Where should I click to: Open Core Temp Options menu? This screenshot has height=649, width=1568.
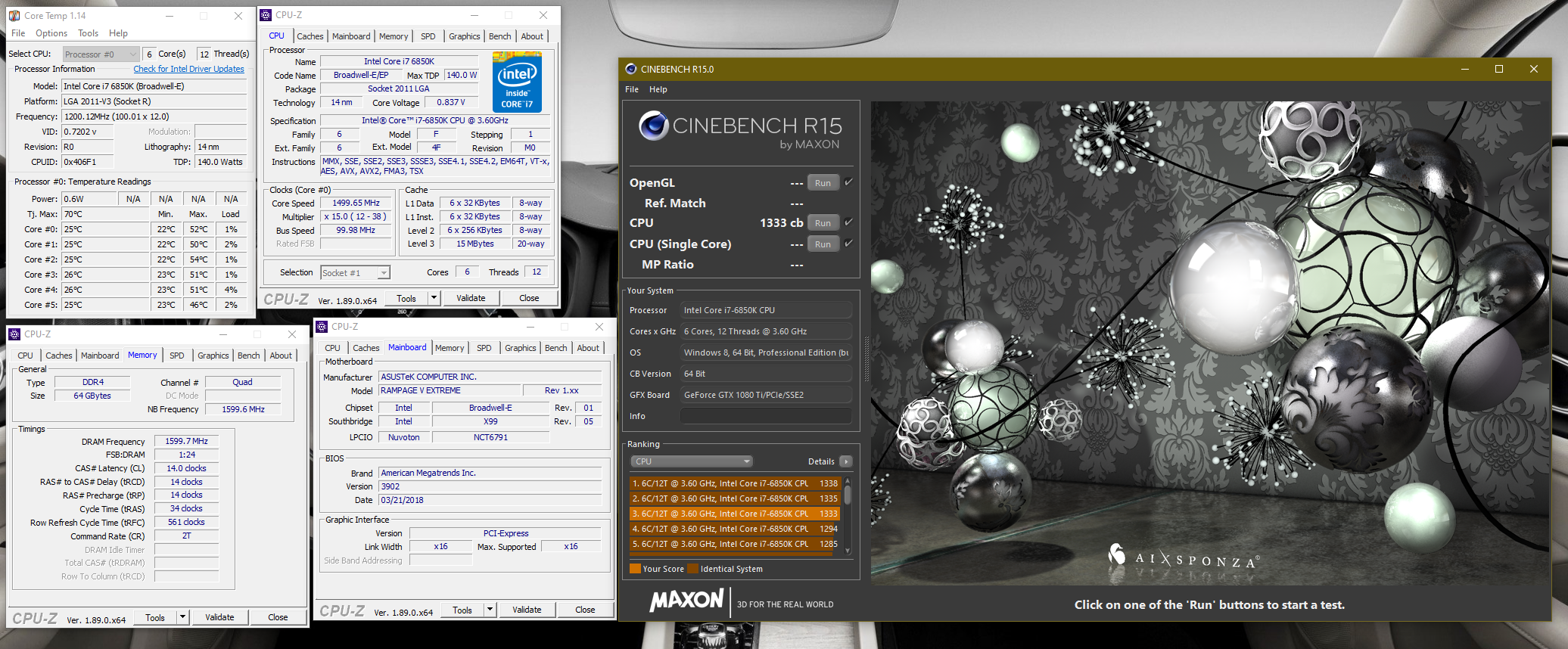51,33
